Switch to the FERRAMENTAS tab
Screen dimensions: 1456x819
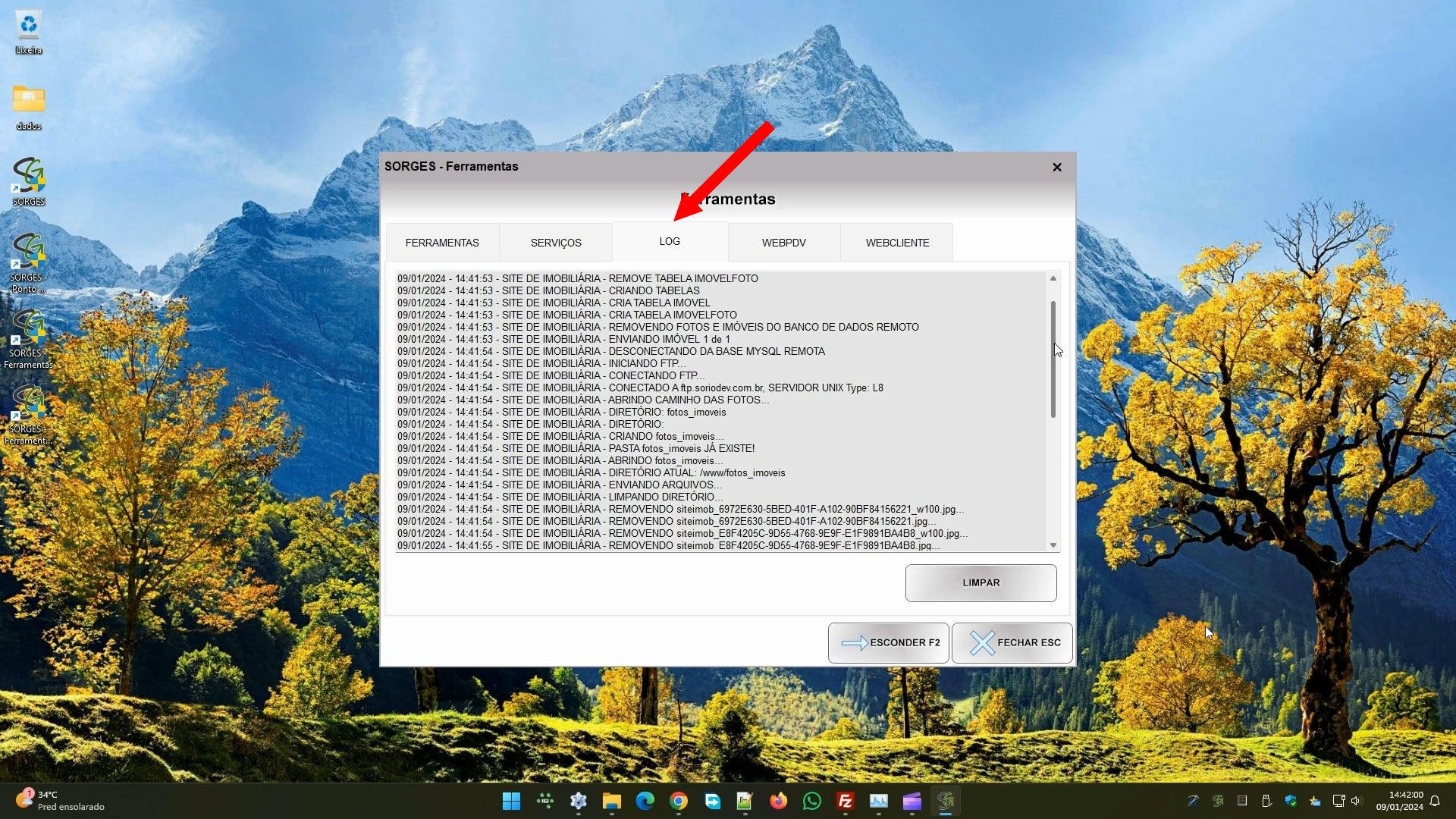pyautogui.click(x=442, y=243)
